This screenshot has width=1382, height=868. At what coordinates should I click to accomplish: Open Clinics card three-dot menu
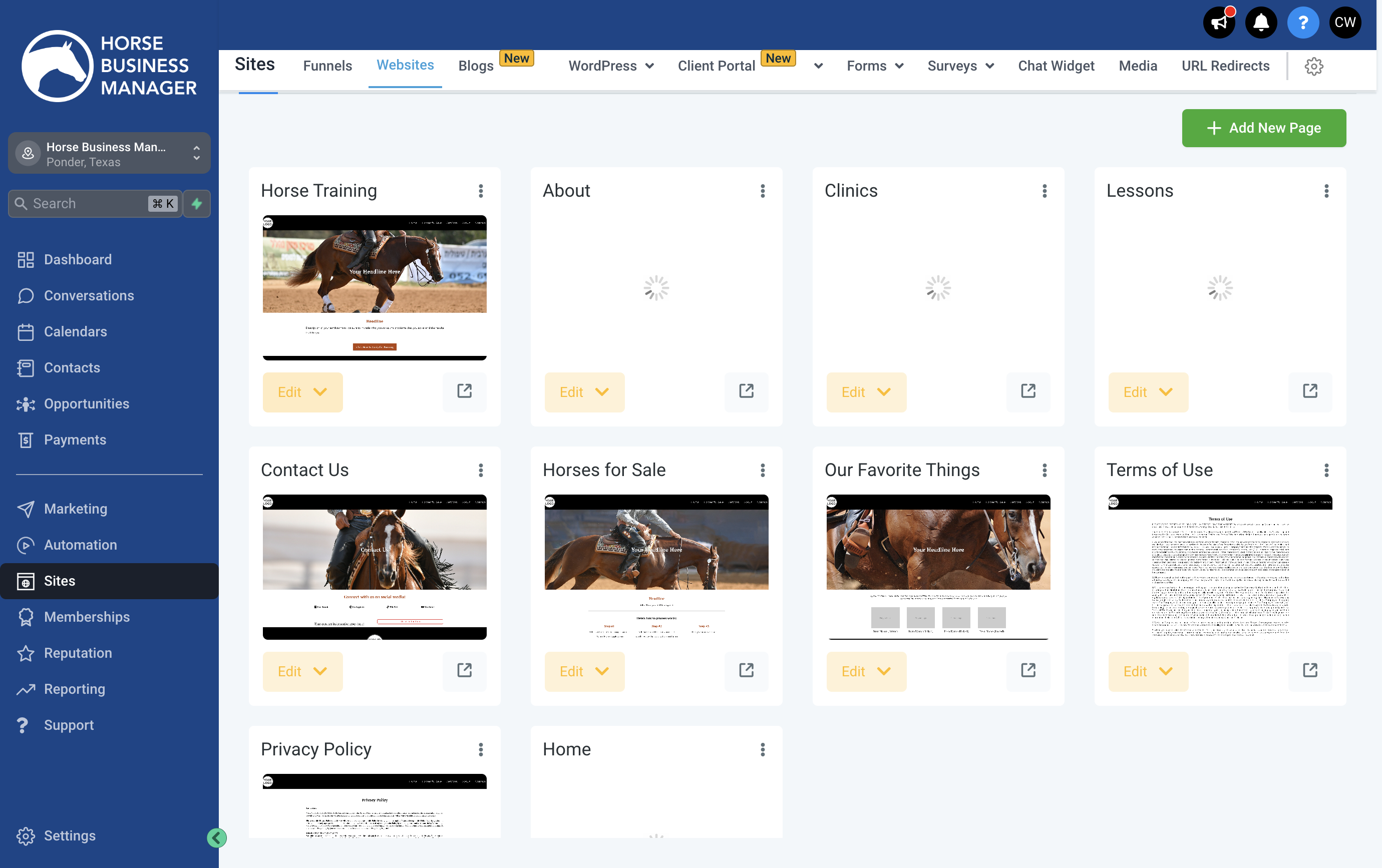(x=1045, y=191)
